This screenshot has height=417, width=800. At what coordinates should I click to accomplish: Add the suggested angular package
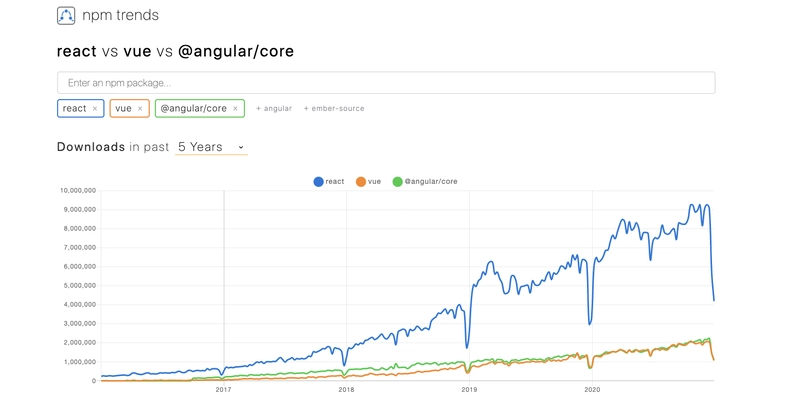274,109
